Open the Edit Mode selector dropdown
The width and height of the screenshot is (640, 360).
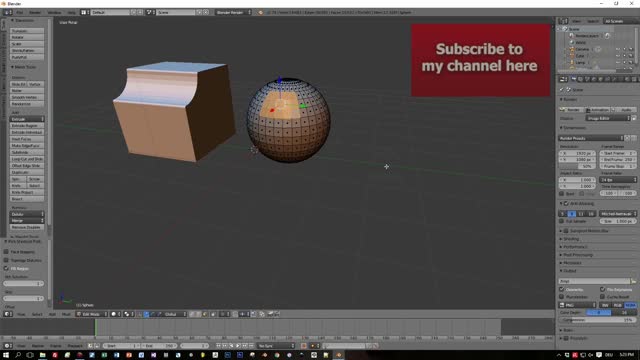click(x=91, y=314)
